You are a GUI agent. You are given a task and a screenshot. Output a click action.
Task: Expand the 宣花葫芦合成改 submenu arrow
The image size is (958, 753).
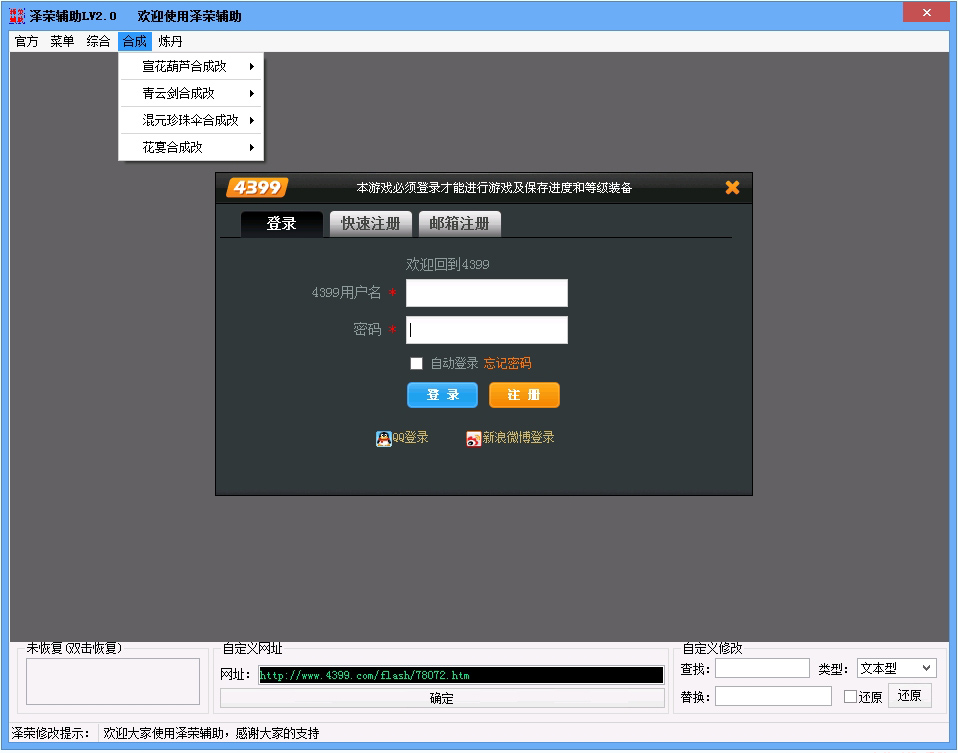[252, 66]
